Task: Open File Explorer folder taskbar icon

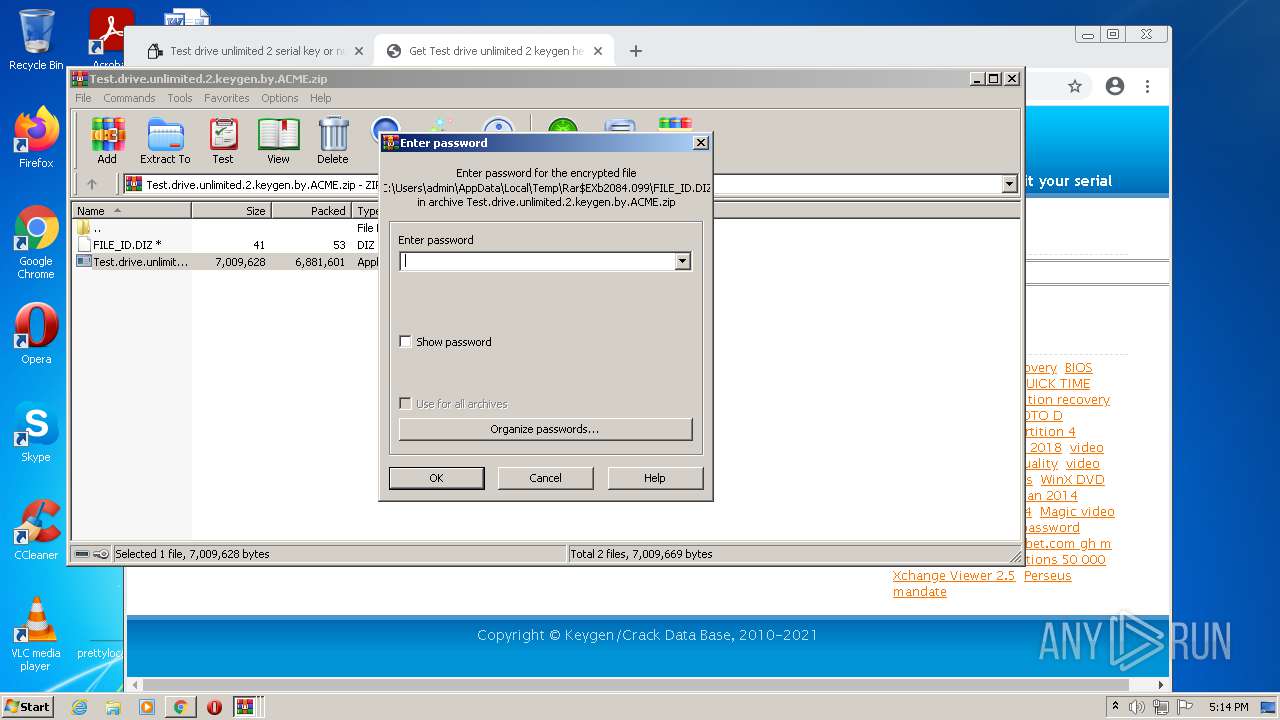Action: point(113,707)
